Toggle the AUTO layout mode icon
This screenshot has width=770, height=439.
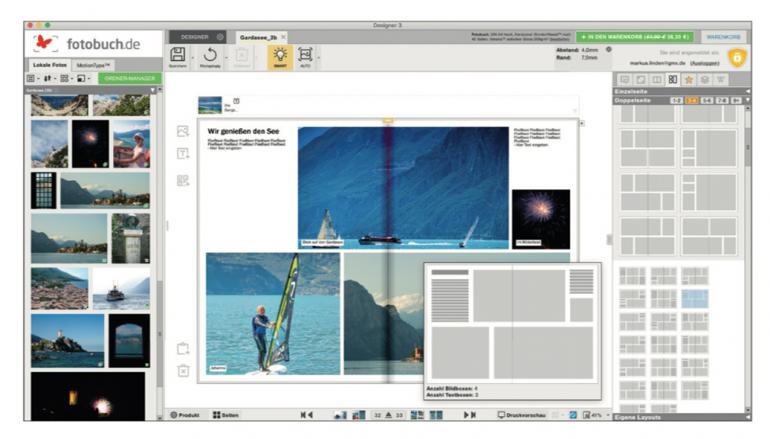point(305,55)
